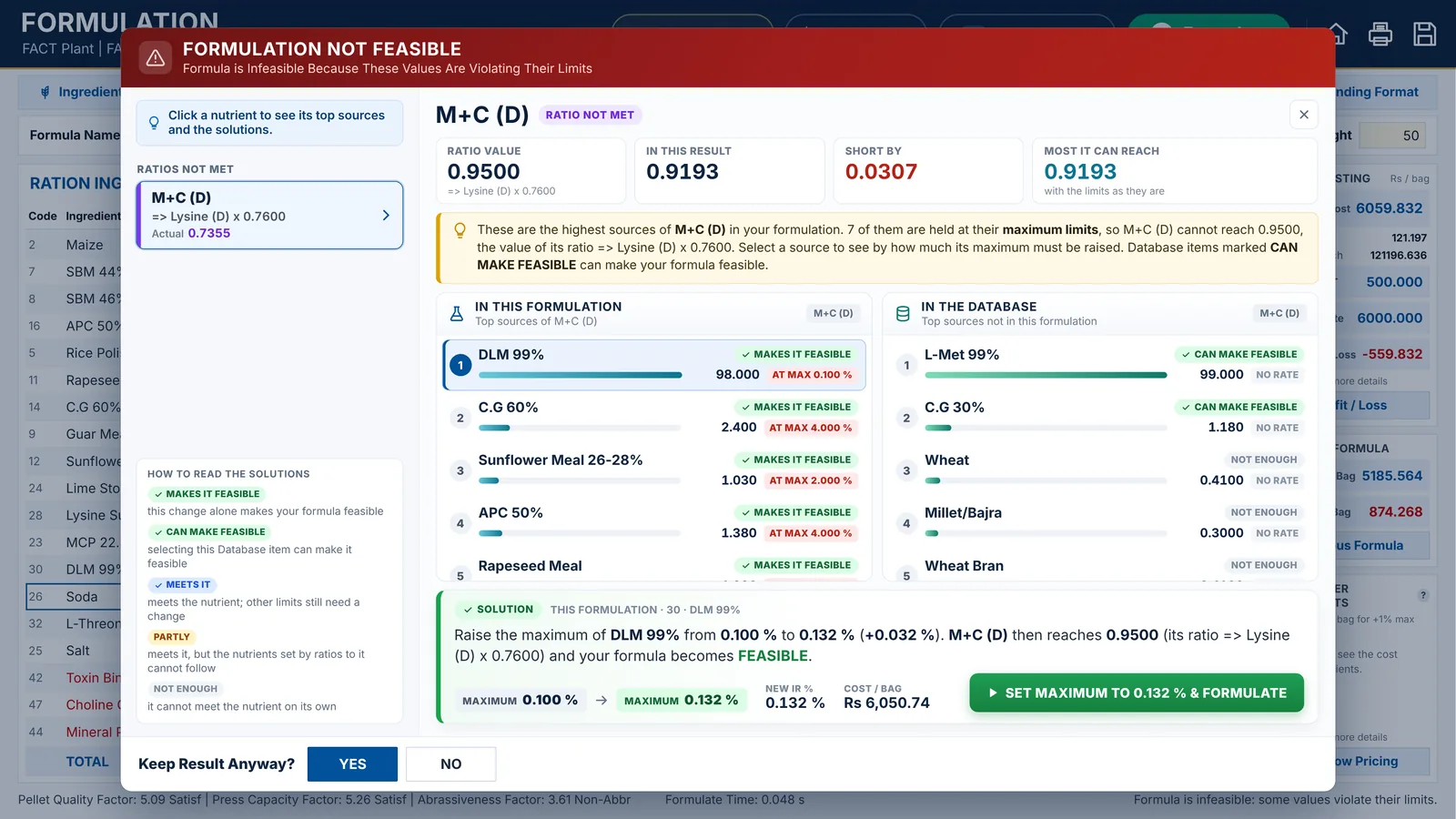Viewport: 1456px width, 819px height.
Task: Click Maize row in background ingredient list
Action: (x=73, y=245)
